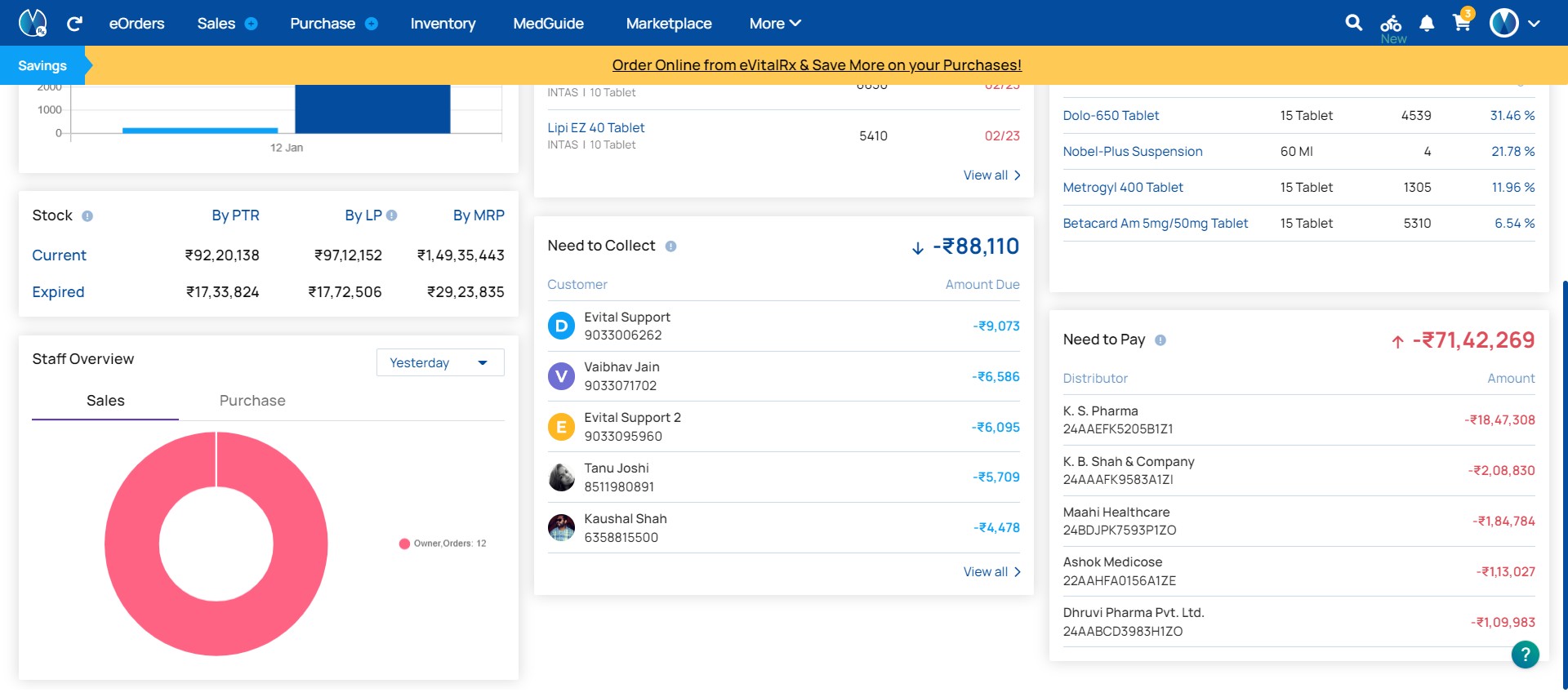Click Evital Support D avatar
The width and height of the screenshot is (1568, 697).
point(561,326)
